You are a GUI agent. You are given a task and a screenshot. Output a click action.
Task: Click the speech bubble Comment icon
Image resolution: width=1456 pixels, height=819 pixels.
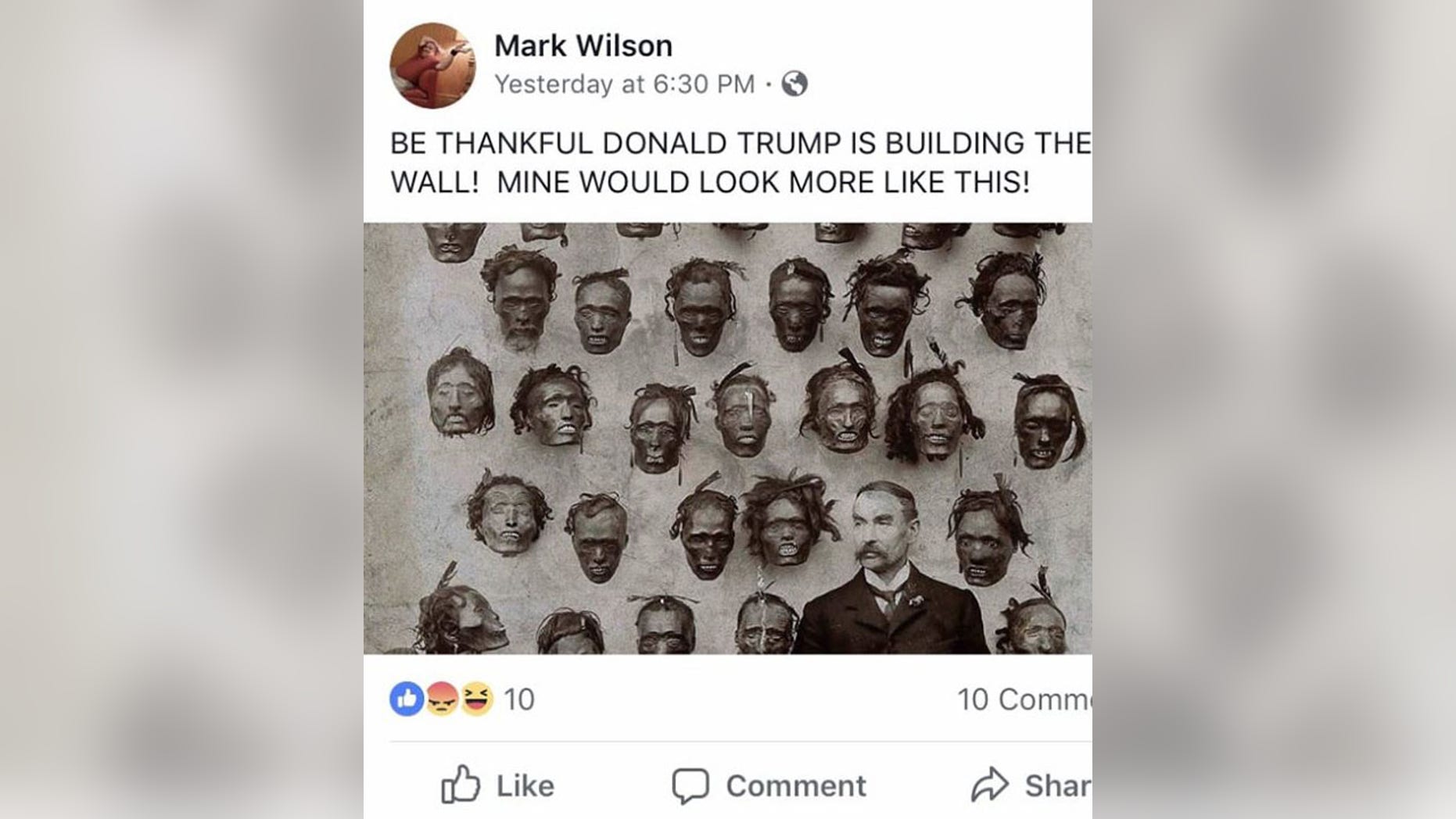click(690, 785)
